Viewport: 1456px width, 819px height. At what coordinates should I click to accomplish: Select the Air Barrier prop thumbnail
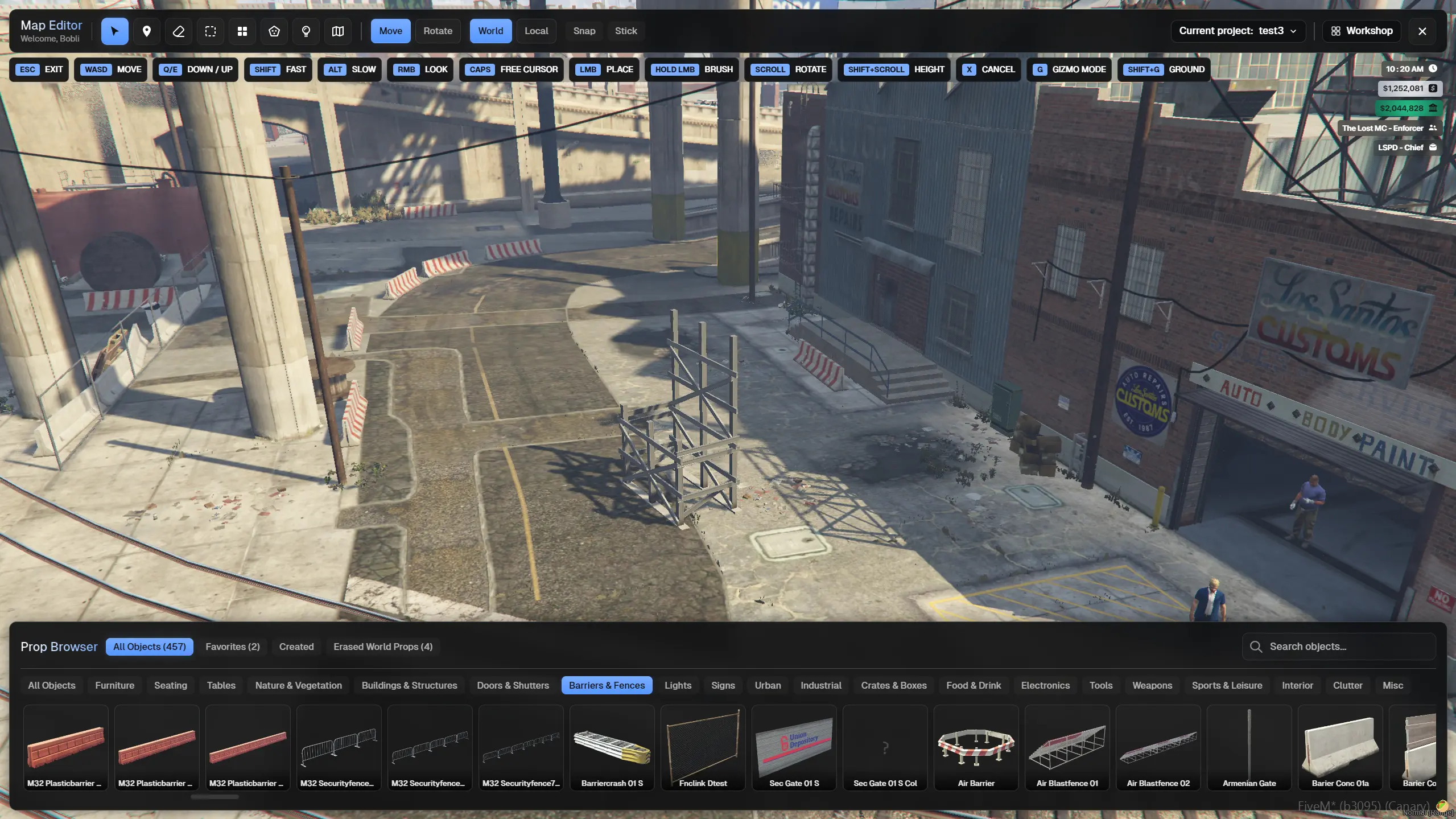point(976,747)
